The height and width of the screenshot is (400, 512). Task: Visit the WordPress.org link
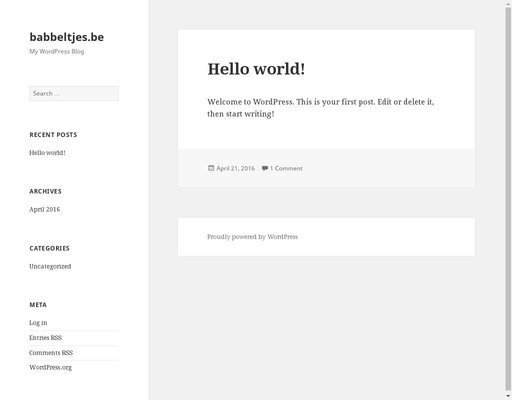click(50, 367)
